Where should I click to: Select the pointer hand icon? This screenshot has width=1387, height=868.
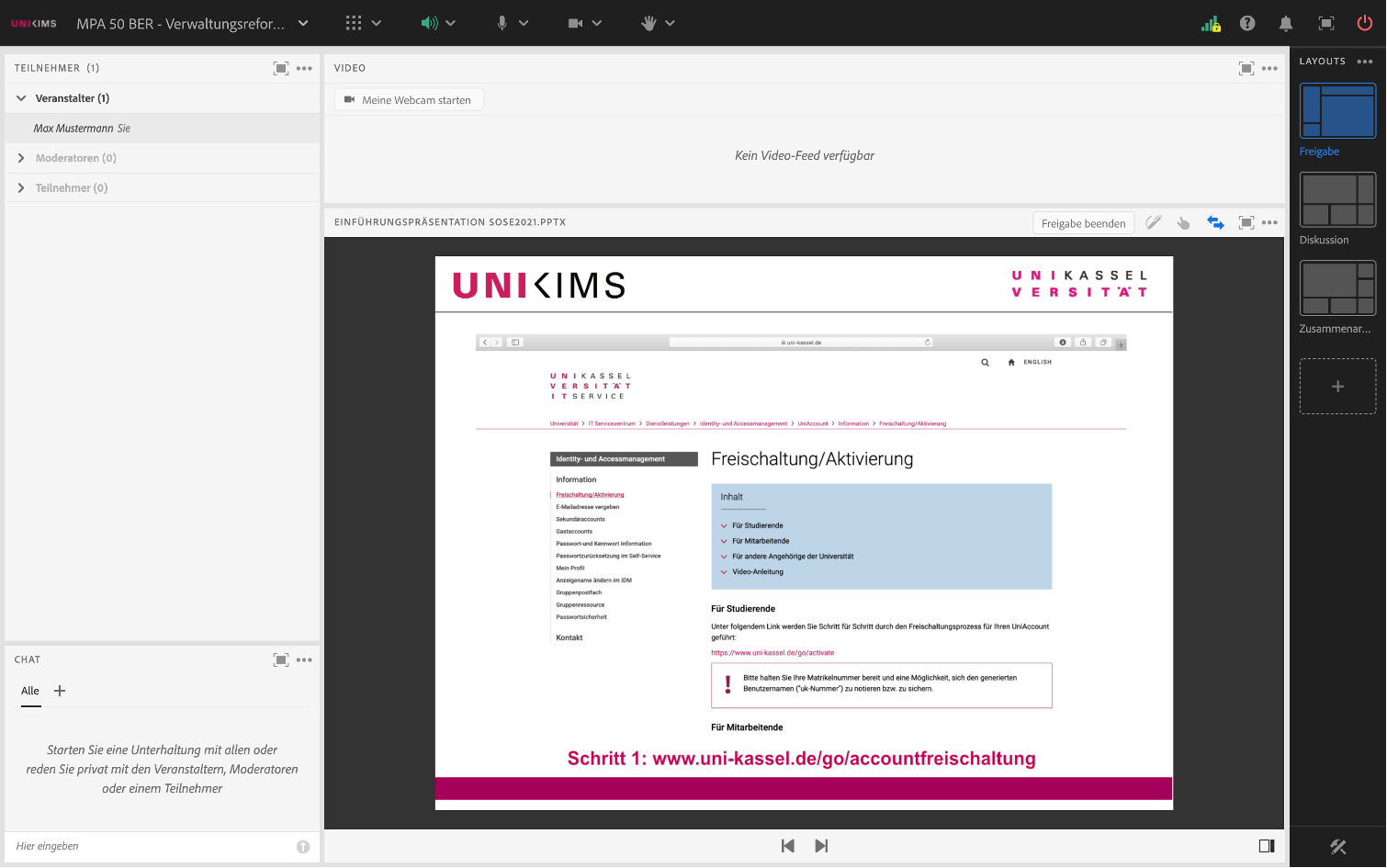(1184, 222)
